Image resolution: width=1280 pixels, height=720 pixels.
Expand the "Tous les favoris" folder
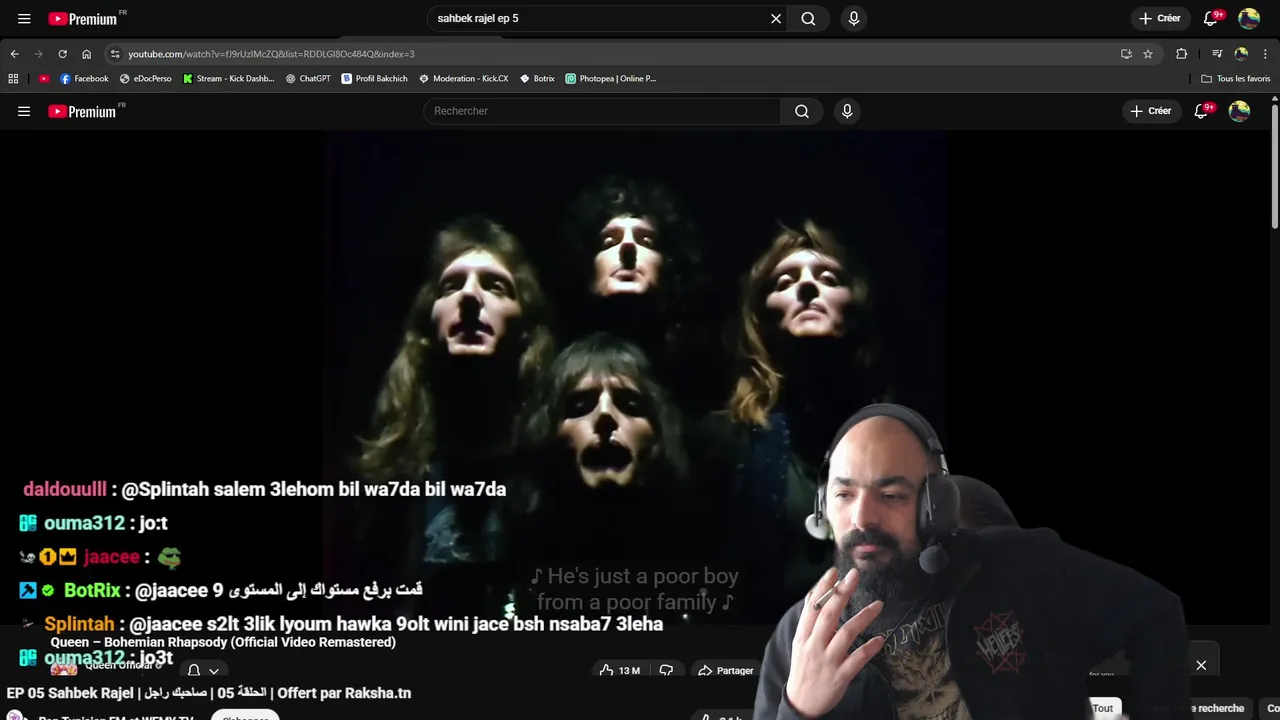1236,78
